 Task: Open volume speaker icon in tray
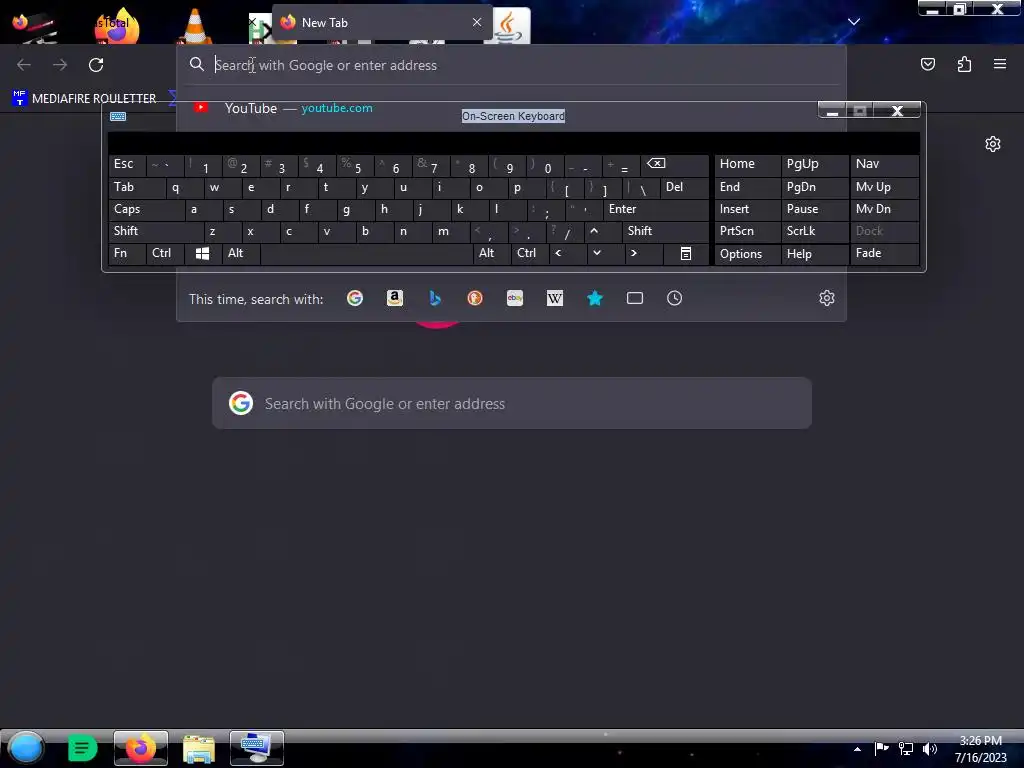930,749
